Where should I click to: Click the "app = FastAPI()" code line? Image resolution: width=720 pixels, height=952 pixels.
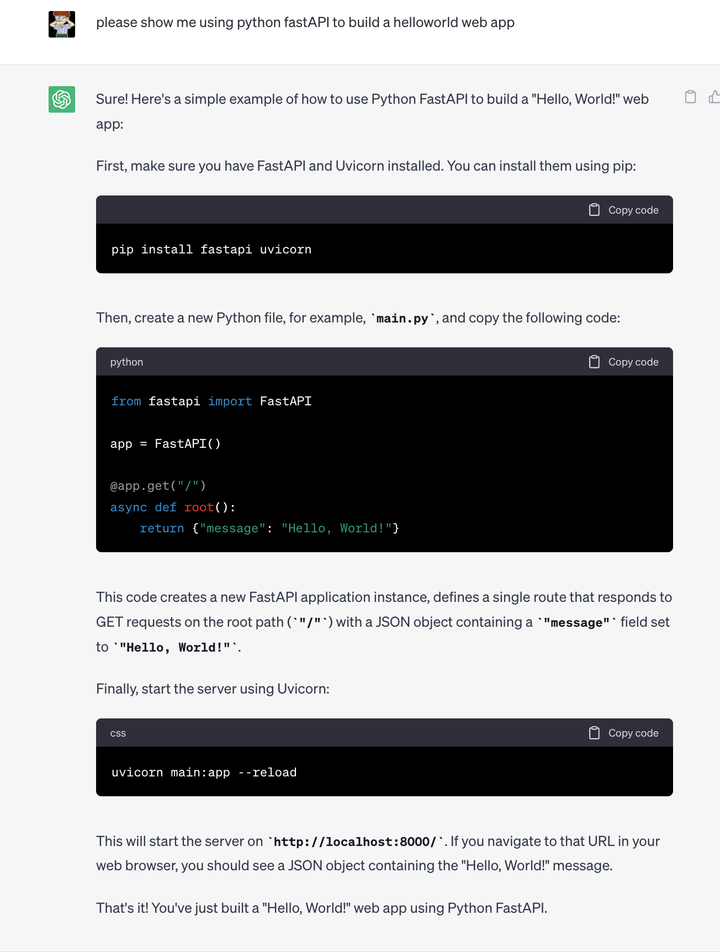(x=166, y=443)
